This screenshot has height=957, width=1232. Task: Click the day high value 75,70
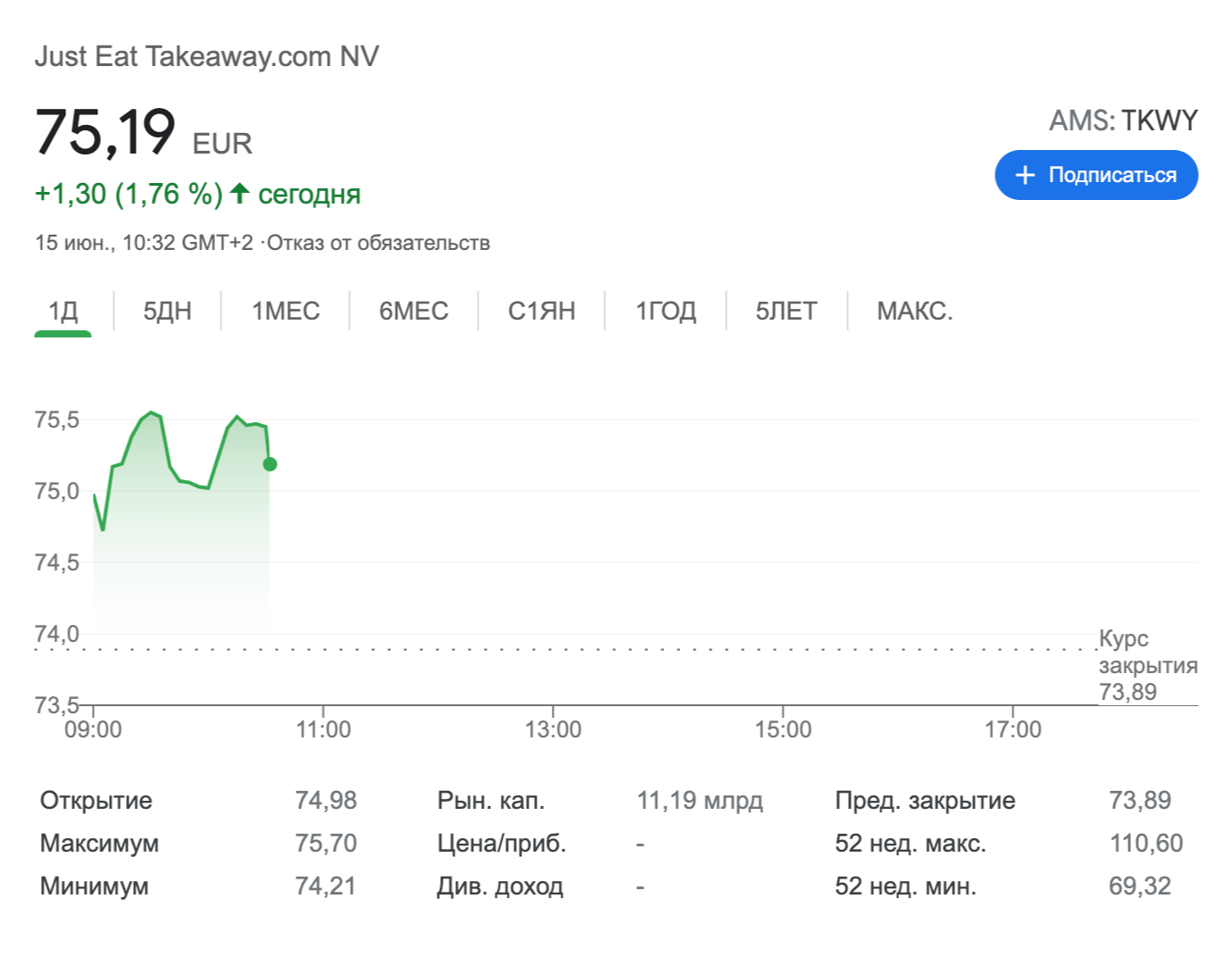pyautogui.click(x=326, y=843)
